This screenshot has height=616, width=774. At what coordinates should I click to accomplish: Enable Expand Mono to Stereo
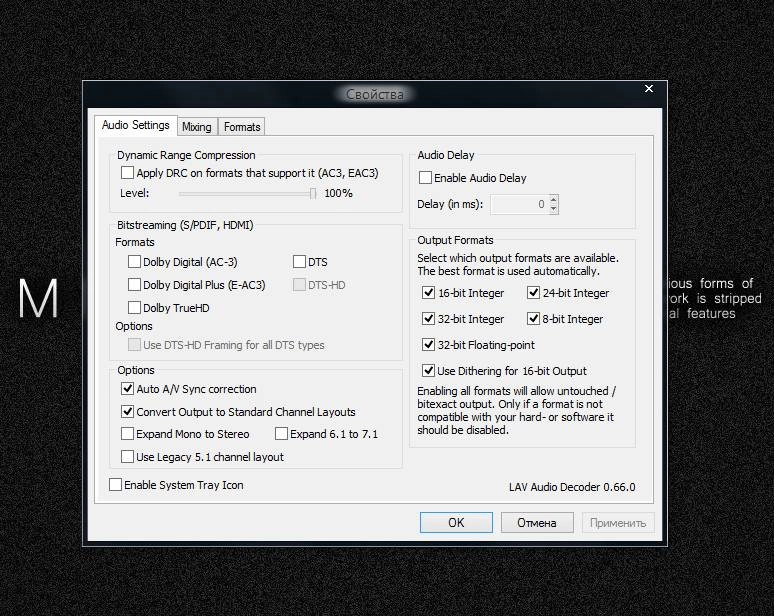(127, 434)
